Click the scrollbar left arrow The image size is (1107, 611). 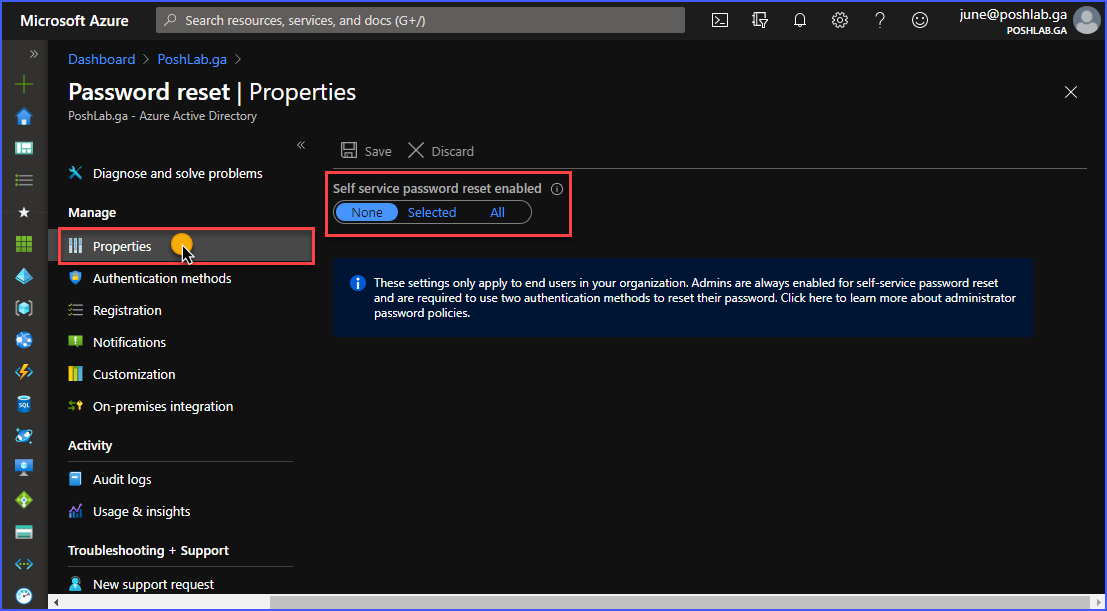click(56, 603)
